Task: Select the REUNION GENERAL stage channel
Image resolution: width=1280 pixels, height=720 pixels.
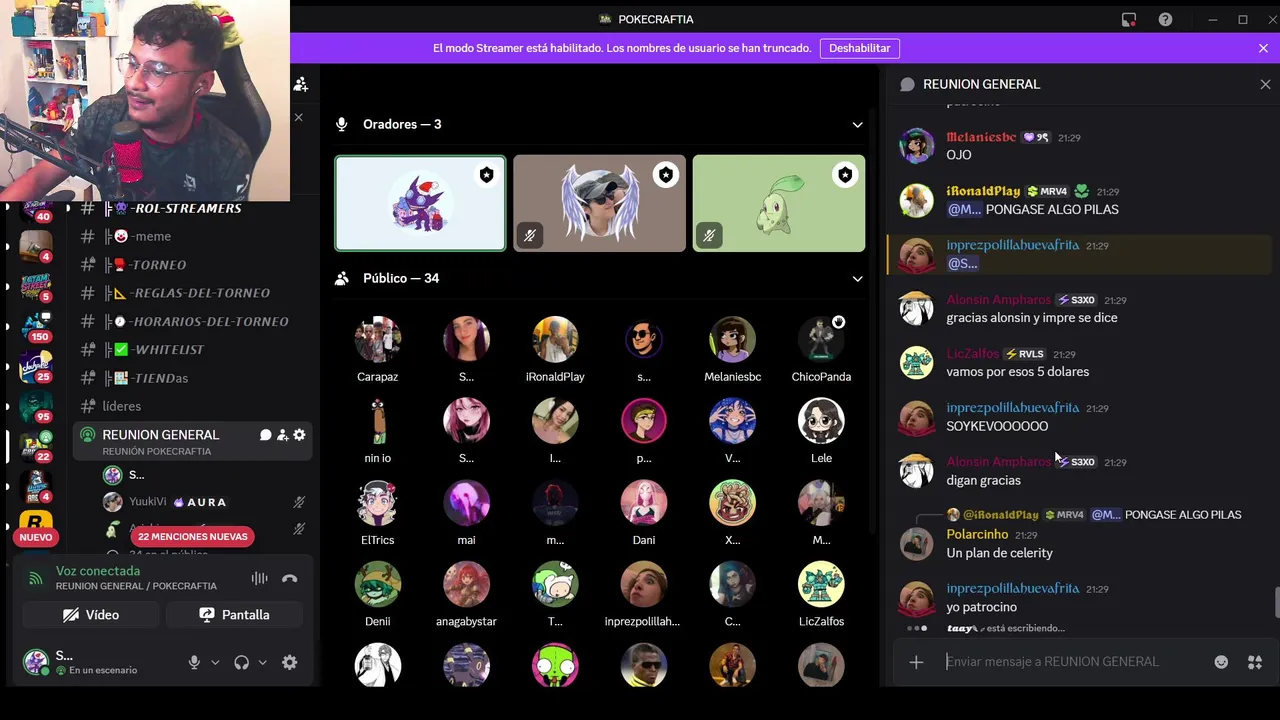Action: (x=190, y=441)
